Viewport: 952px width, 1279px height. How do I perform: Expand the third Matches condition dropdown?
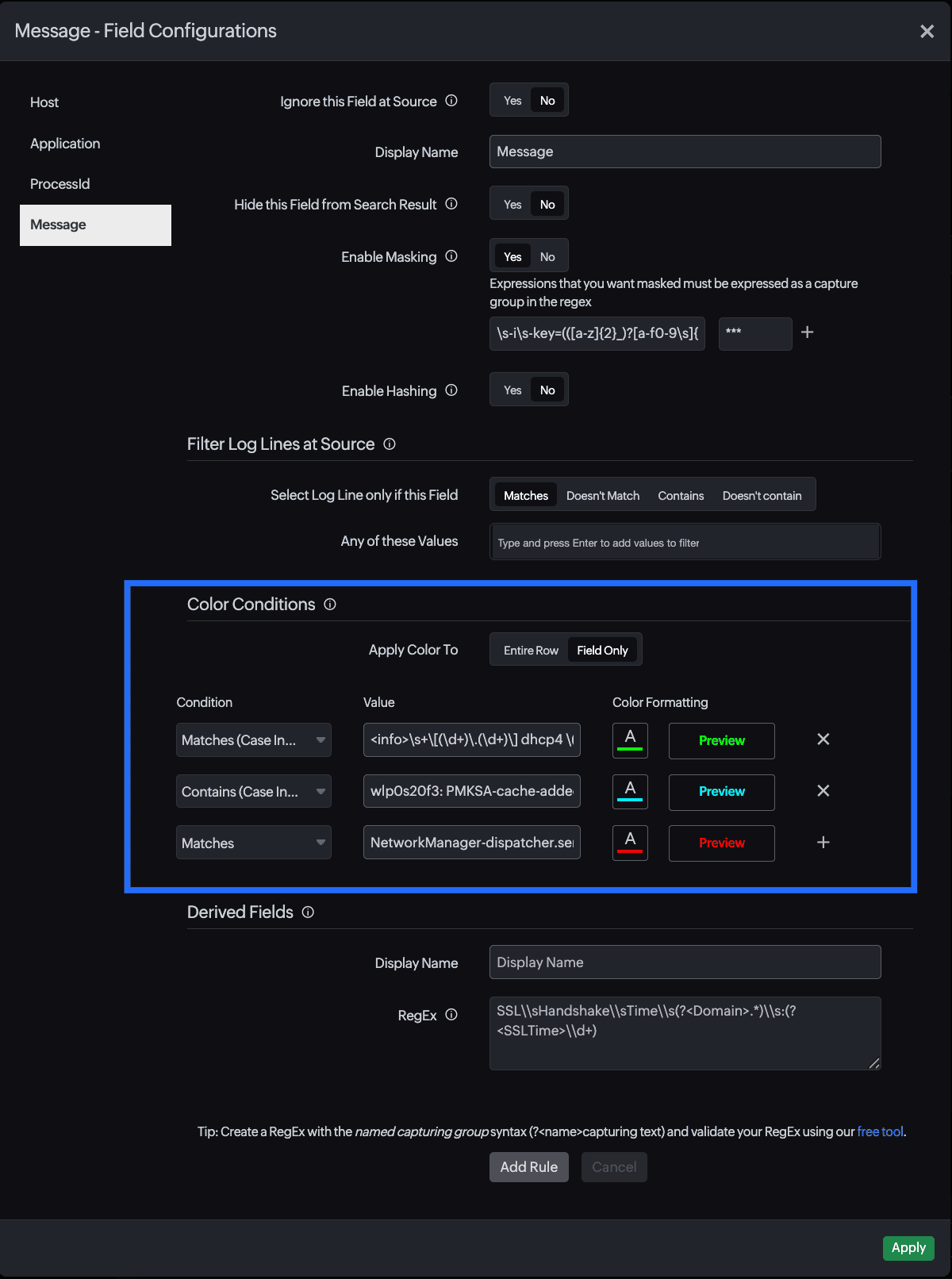[x=253, y=843]
